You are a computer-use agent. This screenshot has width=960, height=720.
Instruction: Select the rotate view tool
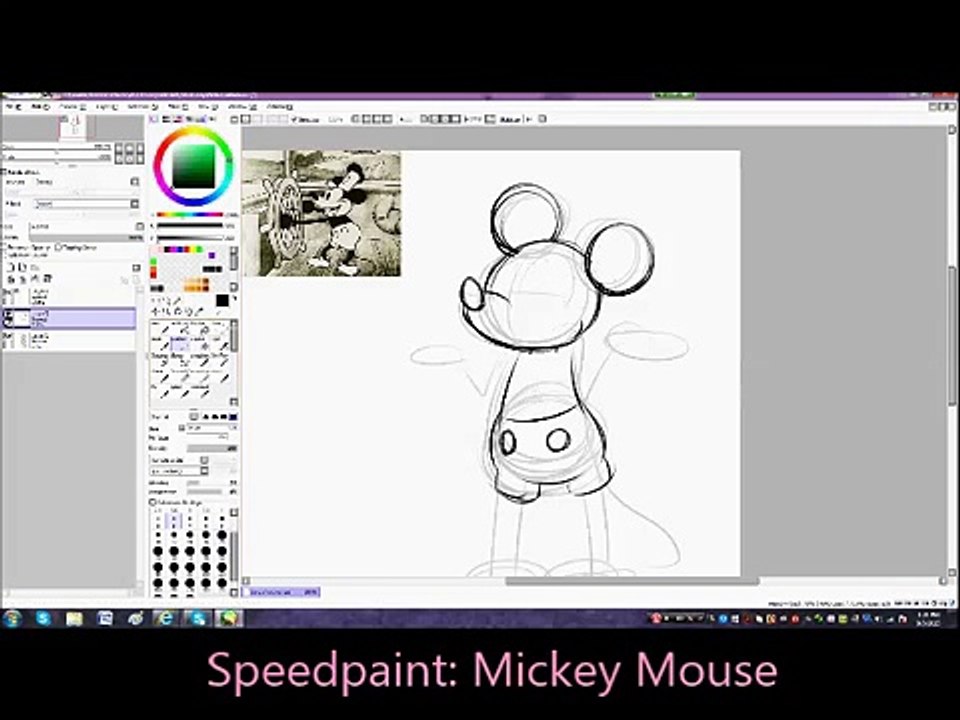(x=177, y=311)
